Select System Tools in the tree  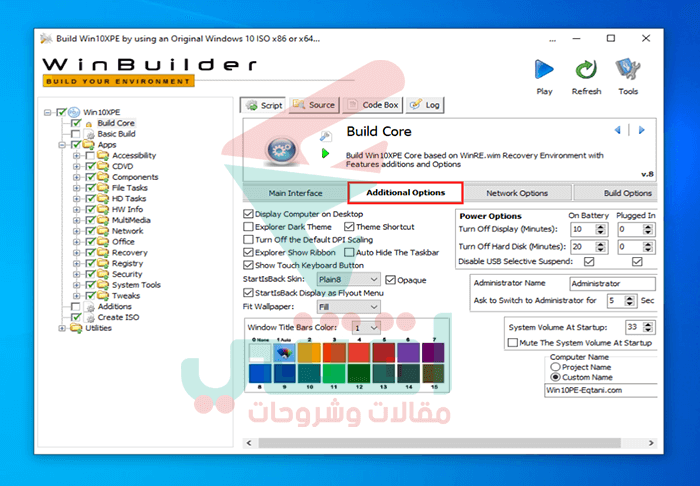[x=136, y=285]
